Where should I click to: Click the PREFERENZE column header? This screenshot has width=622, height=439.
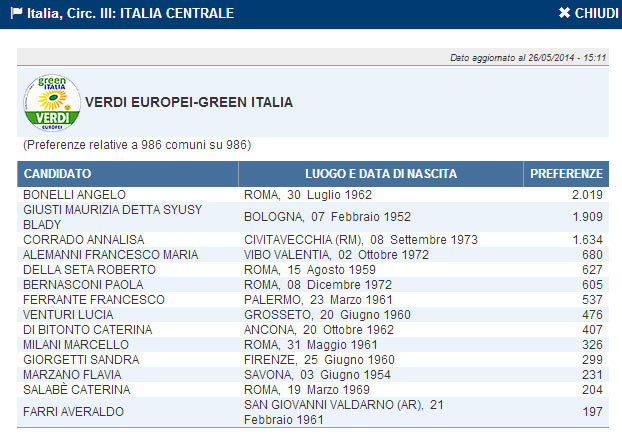566,174
